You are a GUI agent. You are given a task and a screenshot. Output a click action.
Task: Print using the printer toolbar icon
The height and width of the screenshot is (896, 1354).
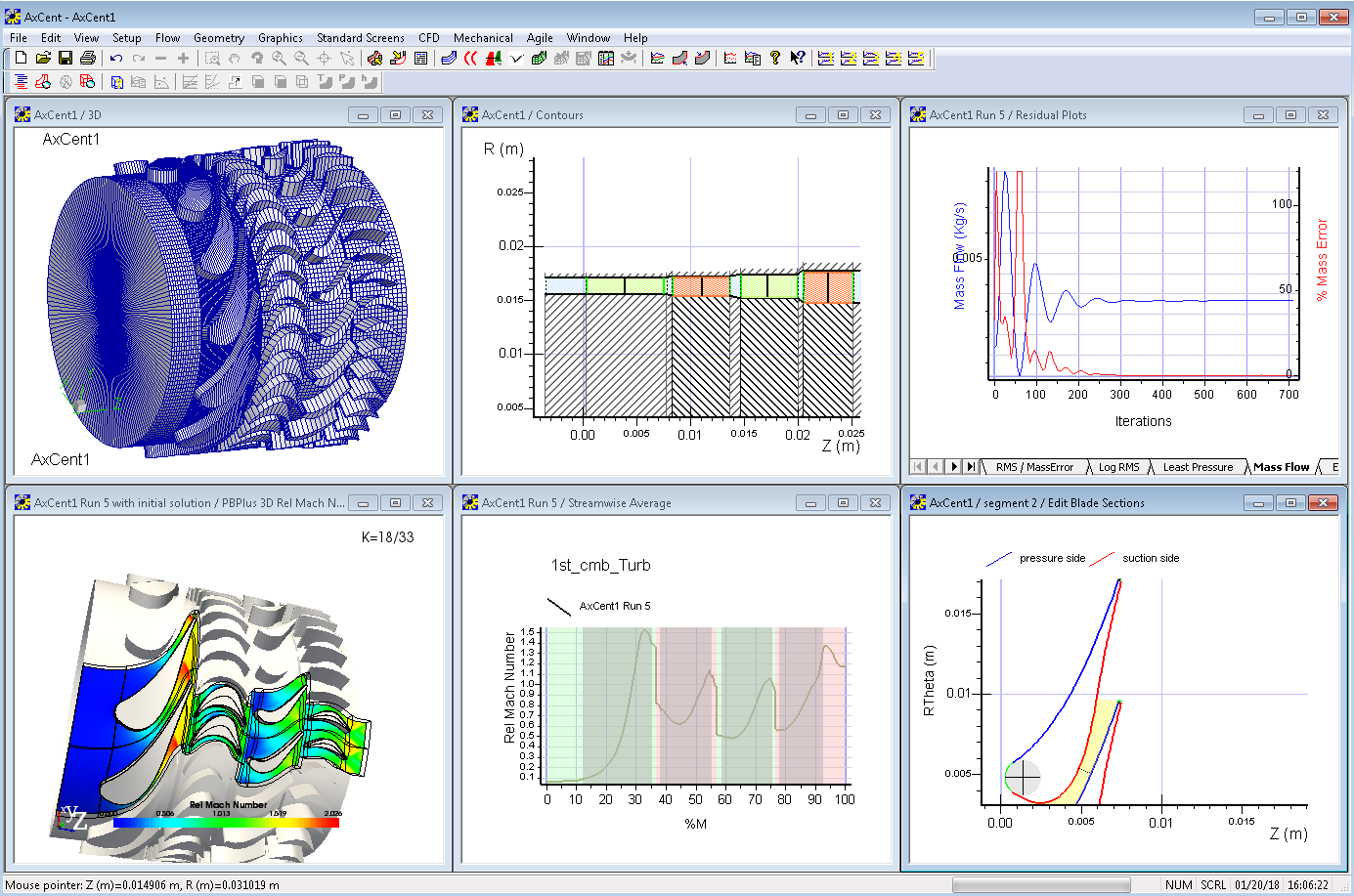(88, 59)
